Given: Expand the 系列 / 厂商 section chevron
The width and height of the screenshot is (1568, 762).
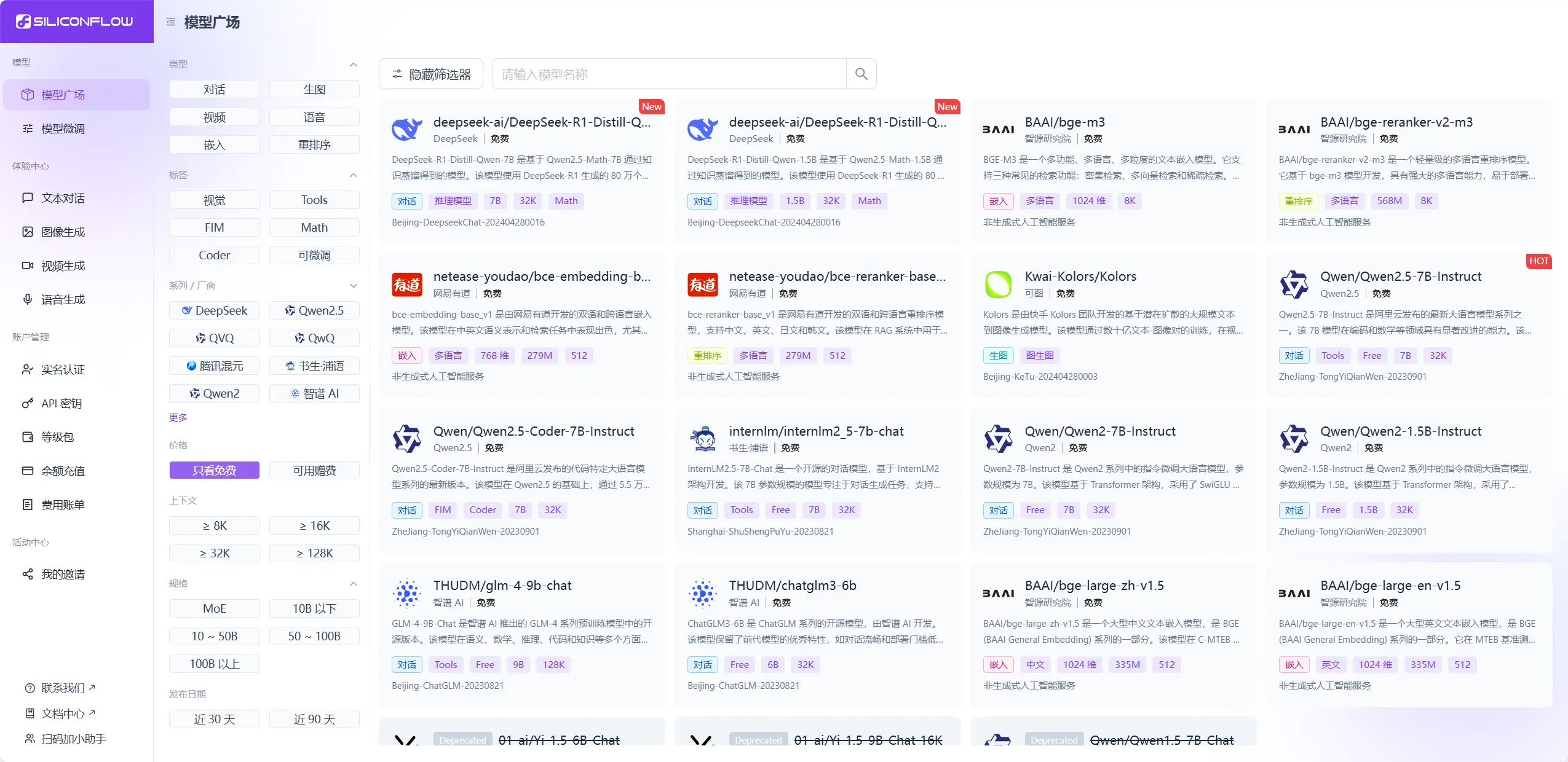Looking at the screenshot, I should pyautogui.click(x=353, y=286).
